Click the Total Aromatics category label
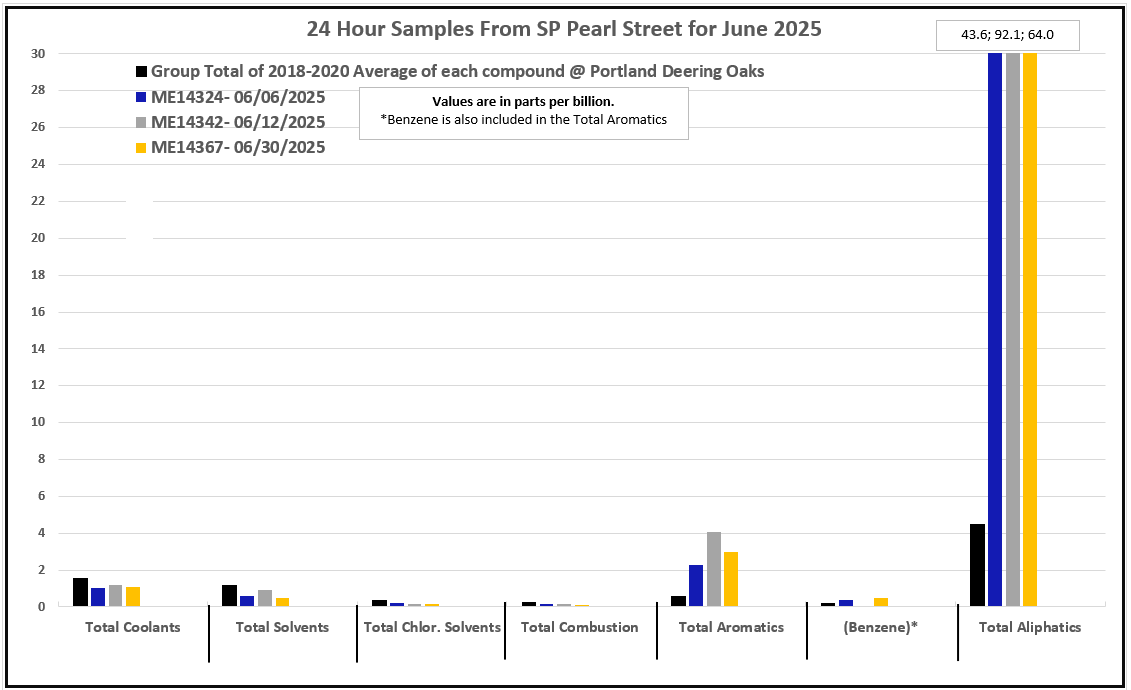The height and width of the screenshot is (690, 1131). [731, 627]
